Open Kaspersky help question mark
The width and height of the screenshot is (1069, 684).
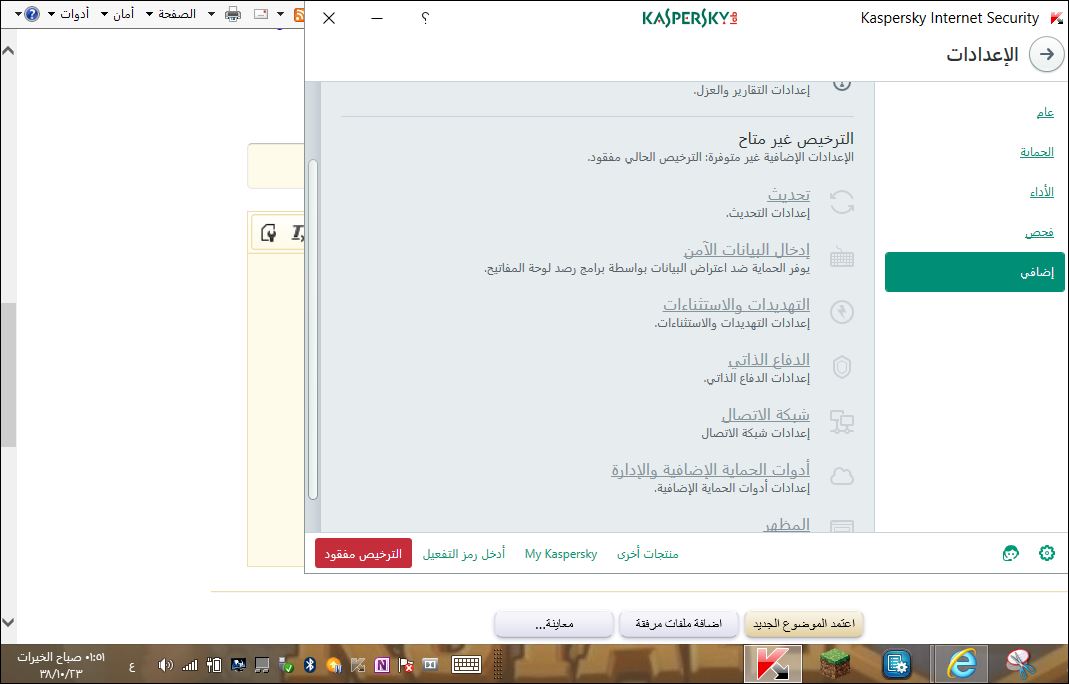click(425, 18)
